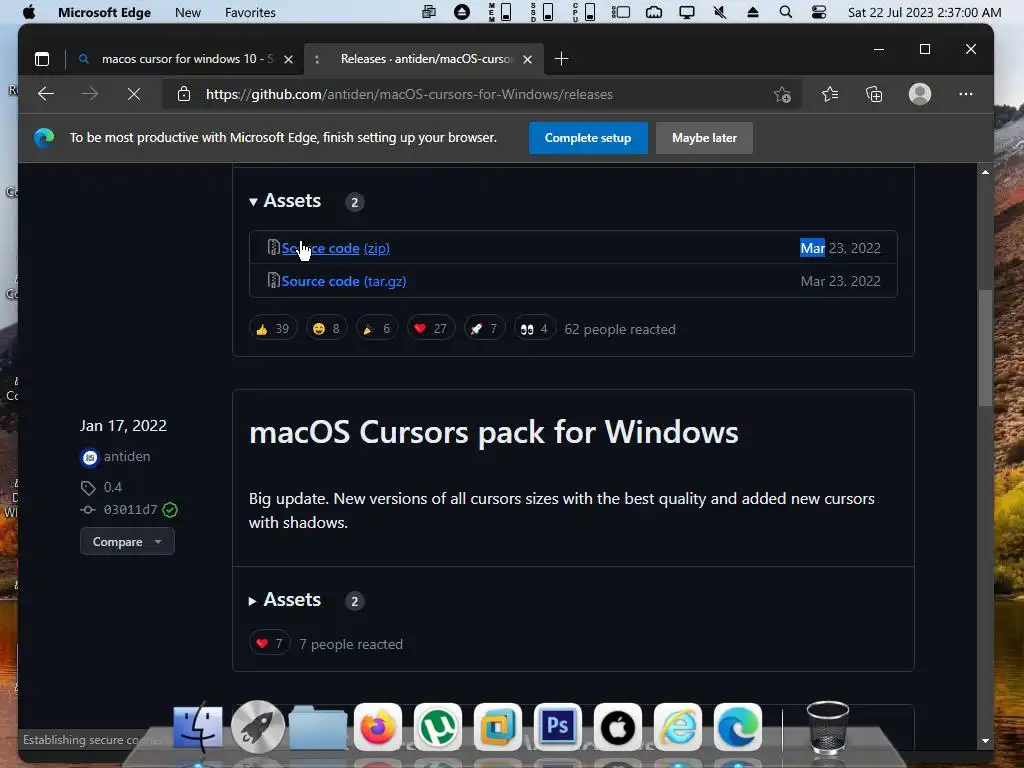1024x768 pixels.
Task: Click the highlighted Mar 23, 2022 date of the zip row
Action: [840, 248]
